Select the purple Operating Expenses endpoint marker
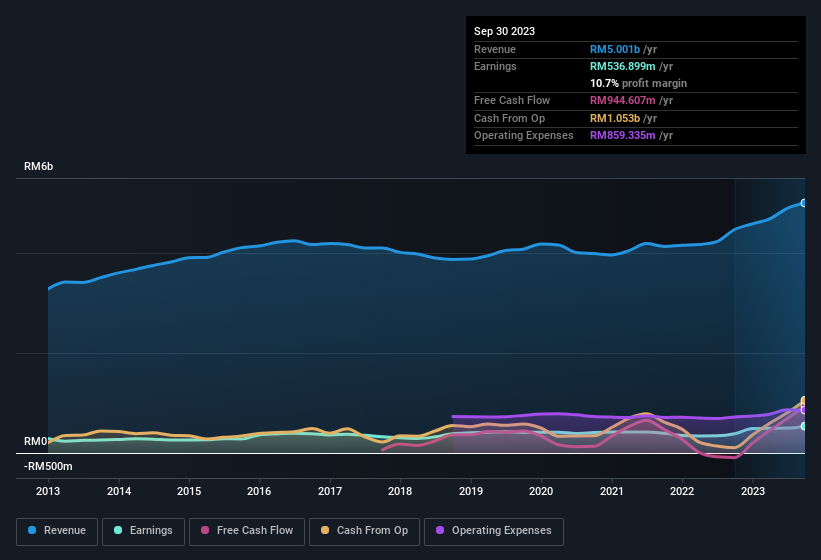This screenshot has width=821, height=560. (x=803, y=410)
